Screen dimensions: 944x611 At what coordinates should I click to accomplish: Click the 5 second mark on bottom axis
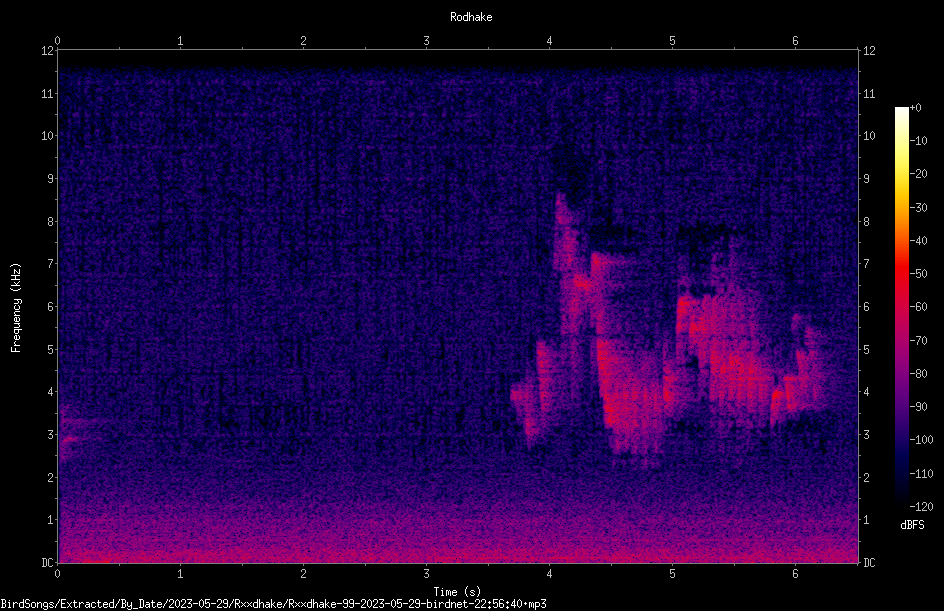tap(672, 574)
